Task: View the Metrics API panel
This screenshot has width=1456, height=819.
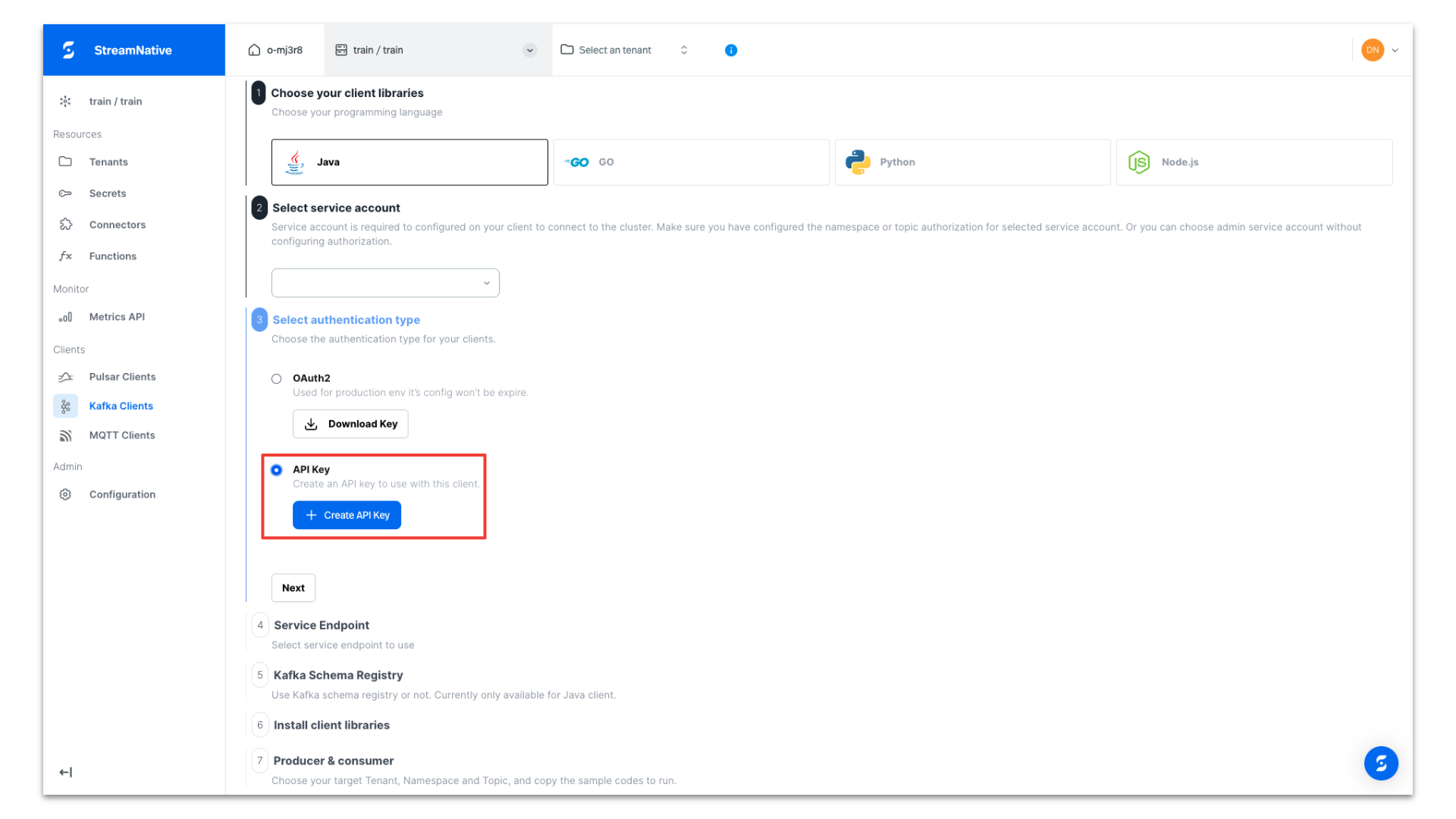Action: click(117, 317)
